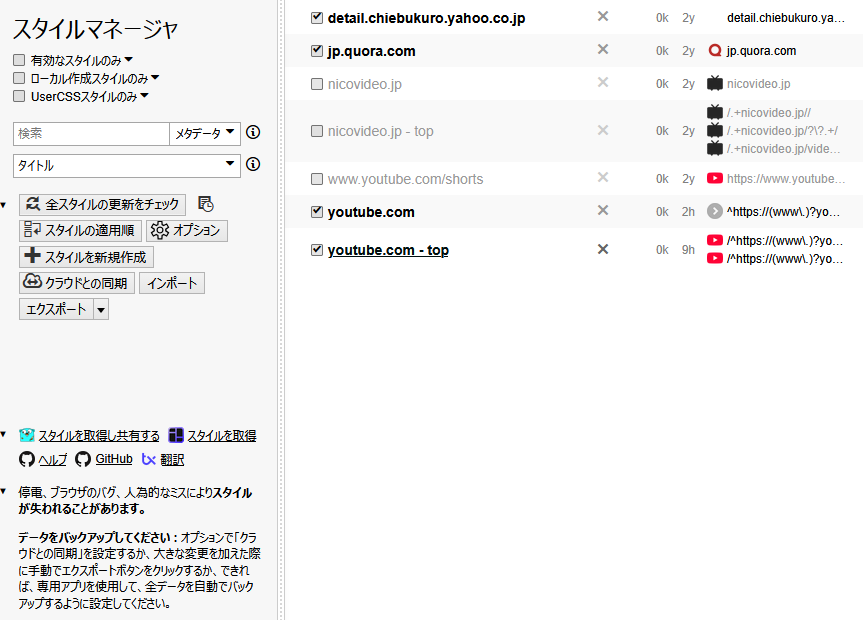Delete the jp.quora.com style

(603, 50)
